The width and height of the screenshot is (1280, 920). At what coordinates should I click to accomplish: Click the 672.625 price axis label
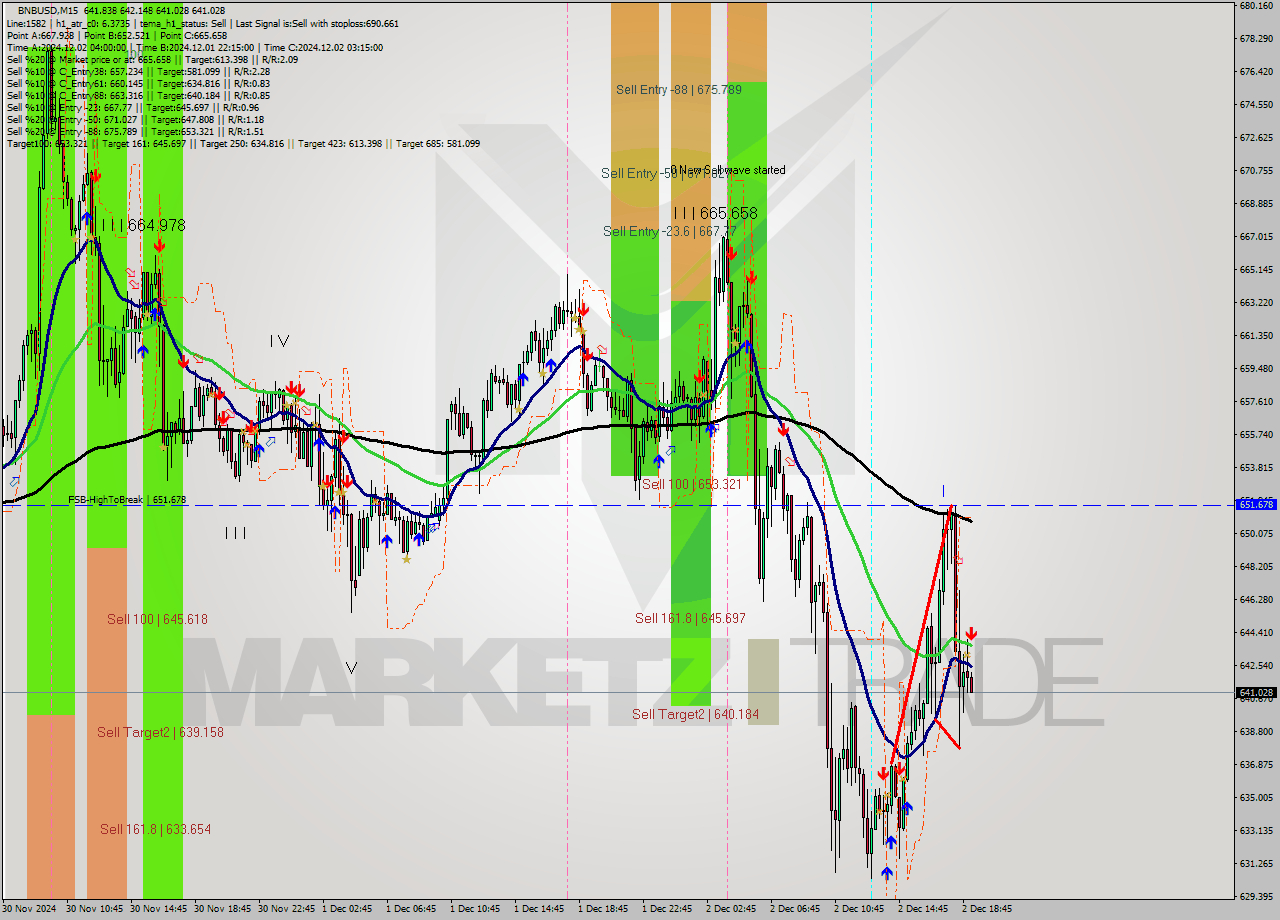[1256, 138]
